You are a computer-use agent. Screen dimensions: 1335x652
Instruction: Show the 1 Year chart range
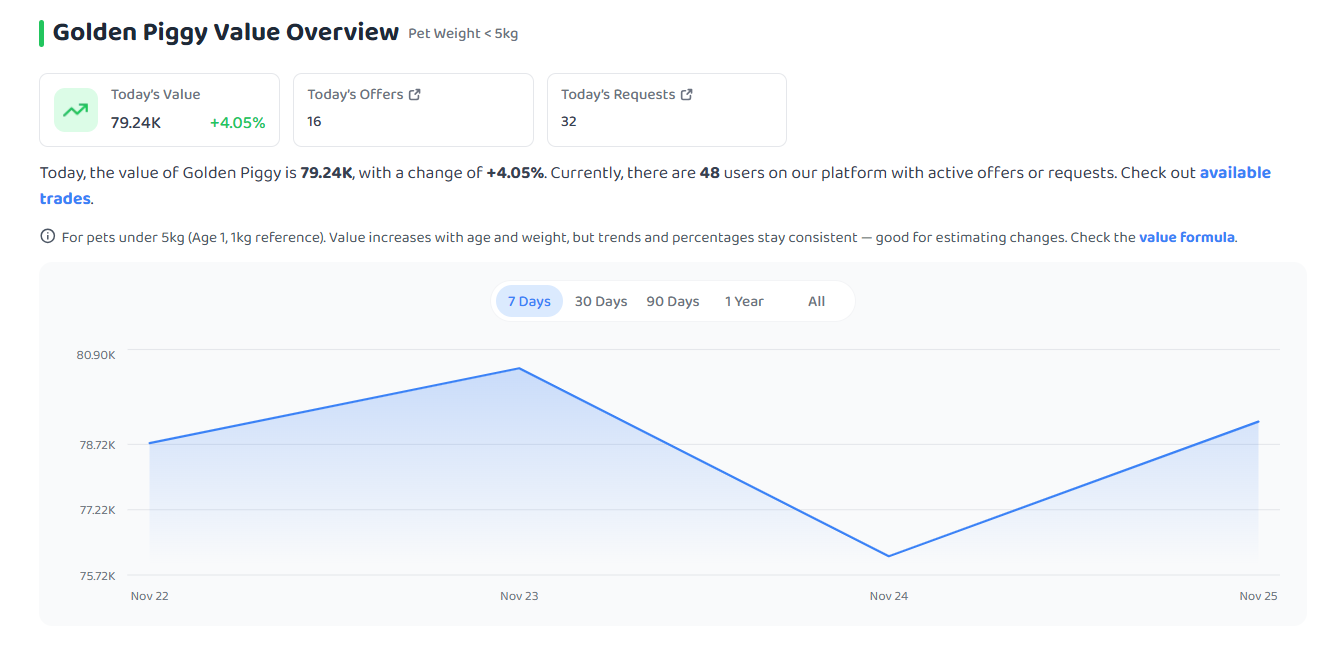click(x=744, y=301)
